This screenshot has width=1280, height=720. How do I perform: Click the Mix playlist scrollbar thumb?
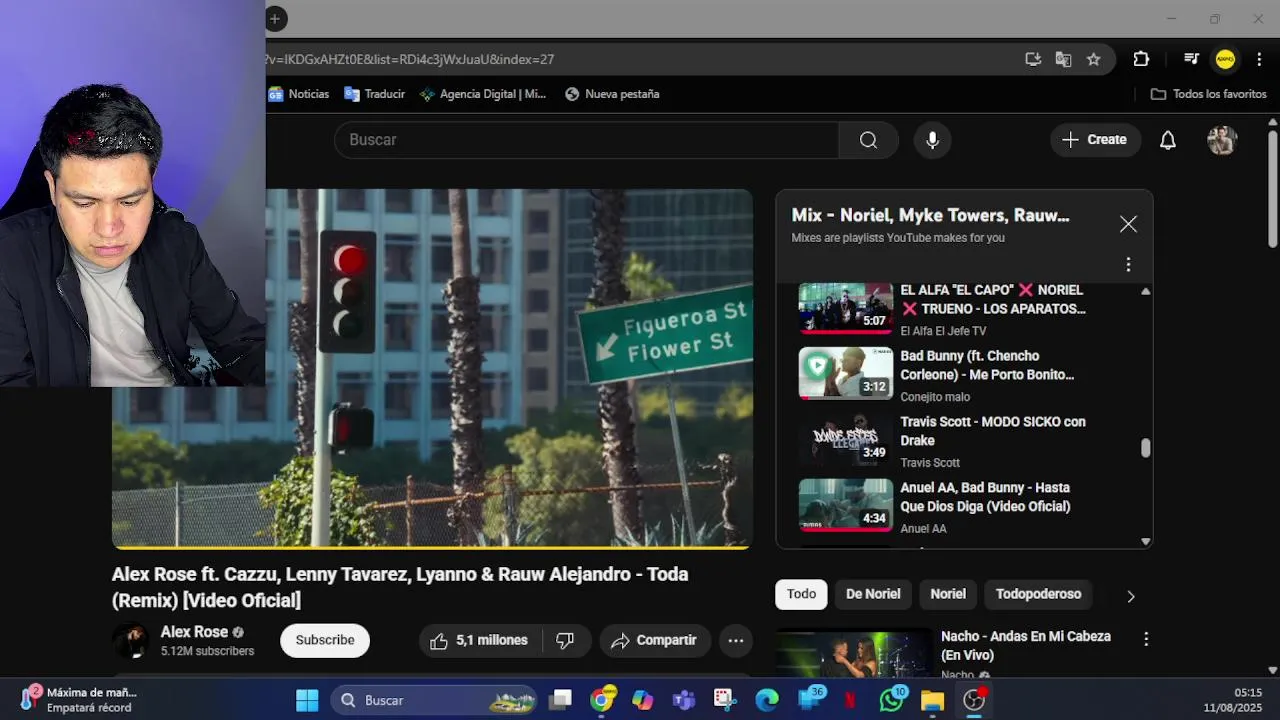(1146, 448)
